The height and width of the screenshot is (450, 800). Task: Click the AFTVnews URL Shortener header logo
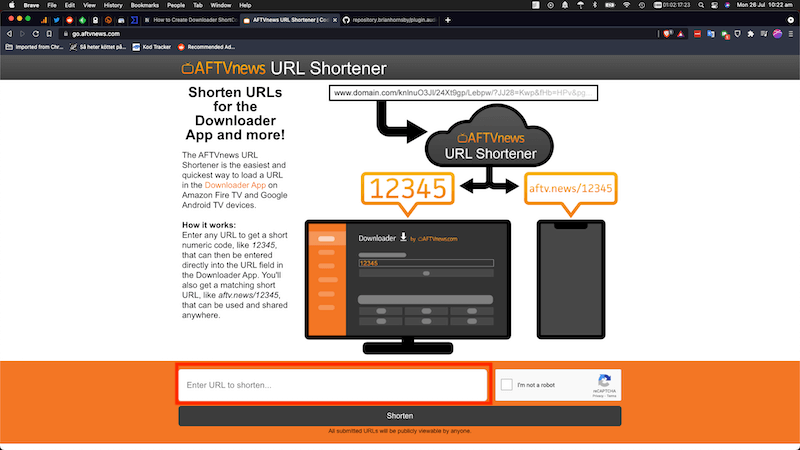point(284,68)
